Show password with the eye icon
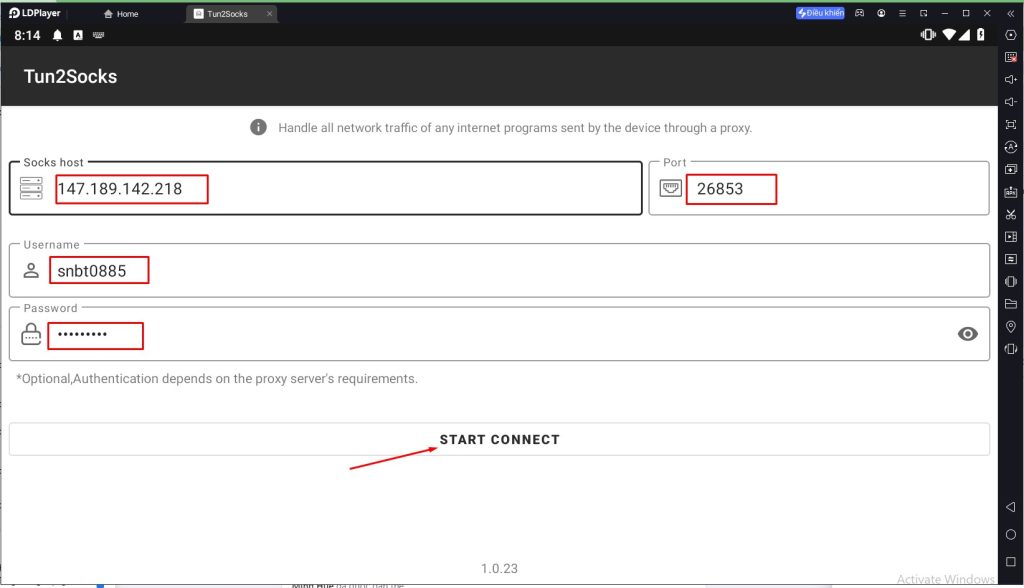Viewport: 1024px width, 588px height. point(967,334)
